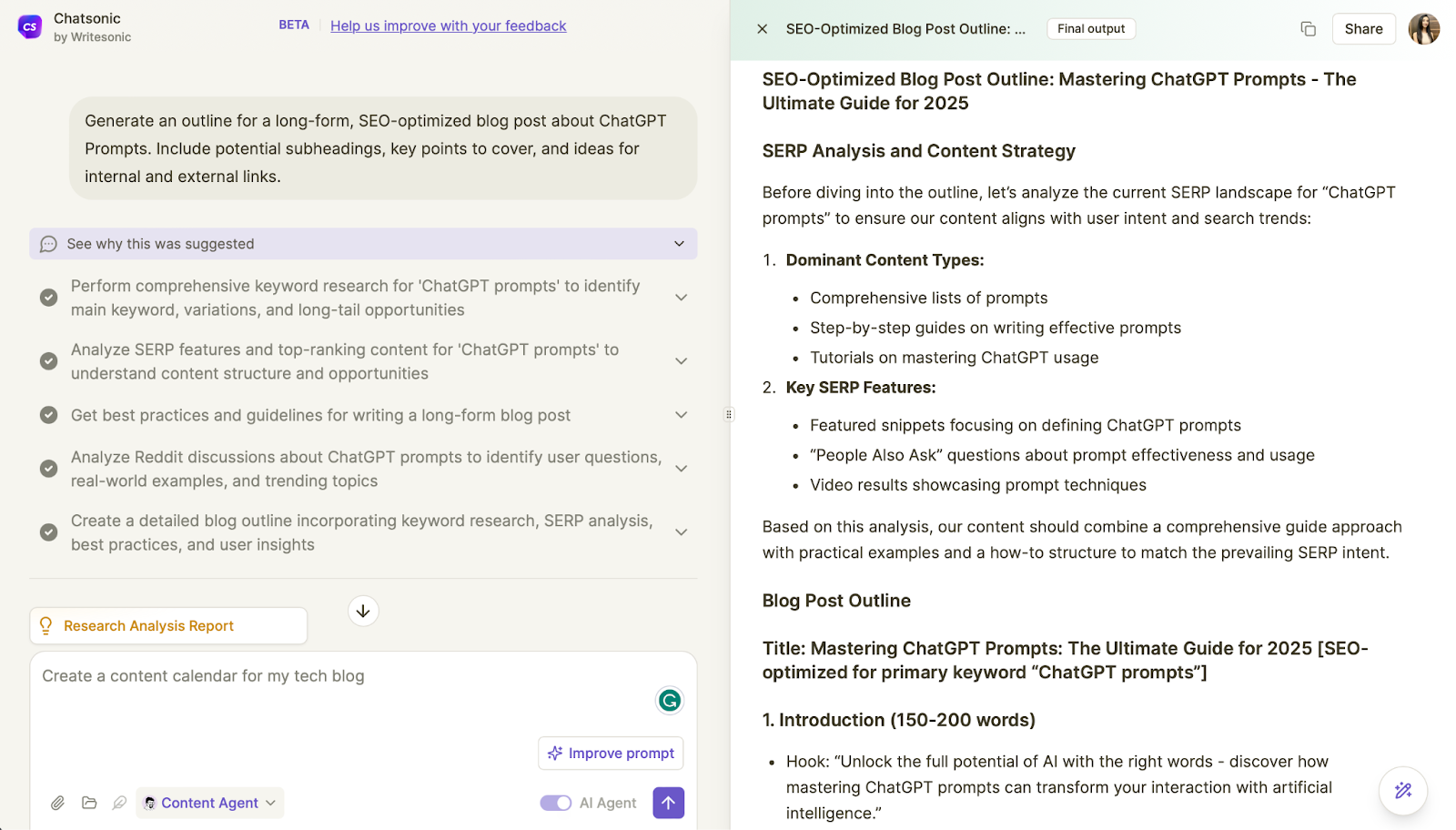
Task: Open the folder icon below input
Action: [x=89, y=803]
